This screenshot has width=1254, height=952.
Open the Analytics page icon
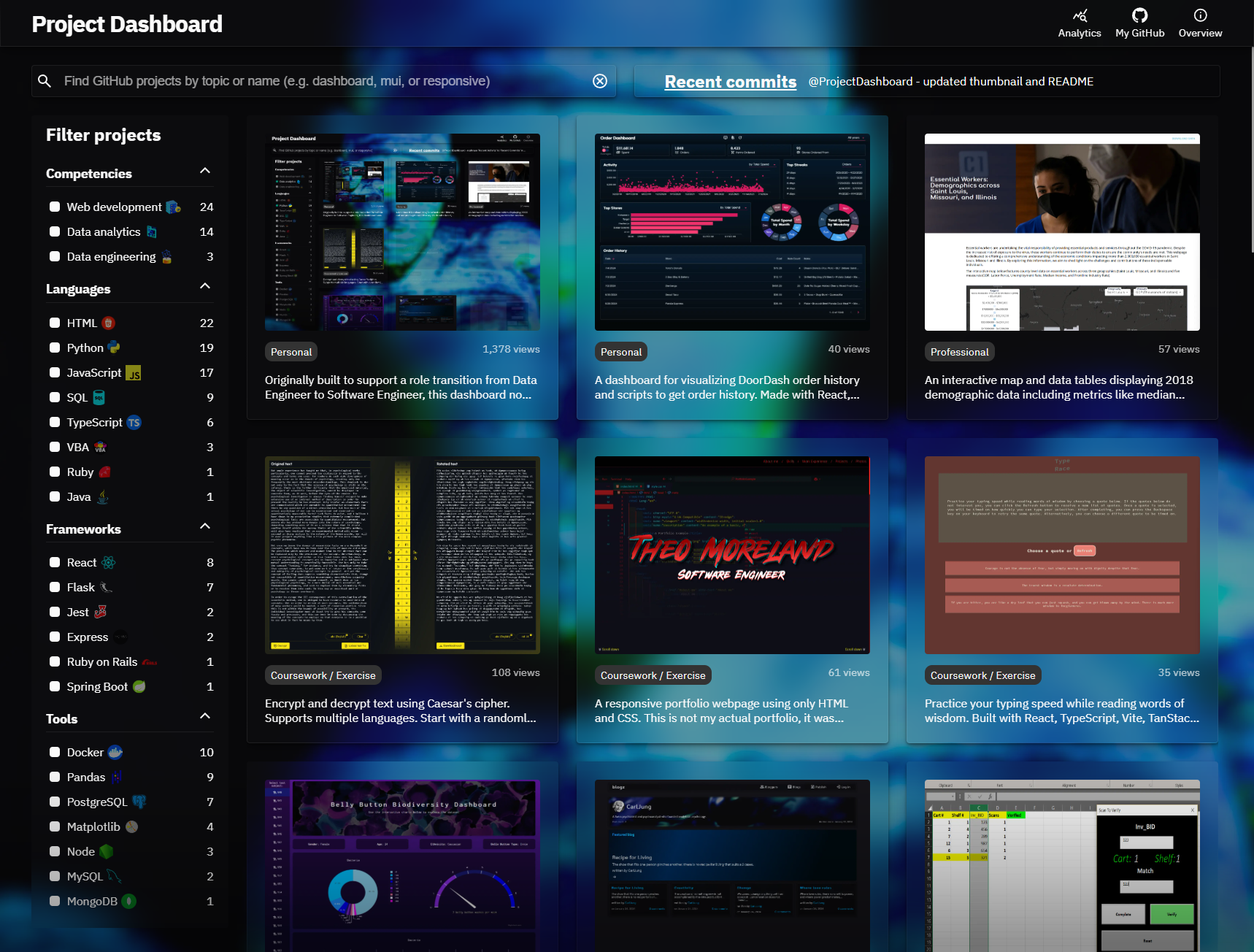click(1080, 15)
